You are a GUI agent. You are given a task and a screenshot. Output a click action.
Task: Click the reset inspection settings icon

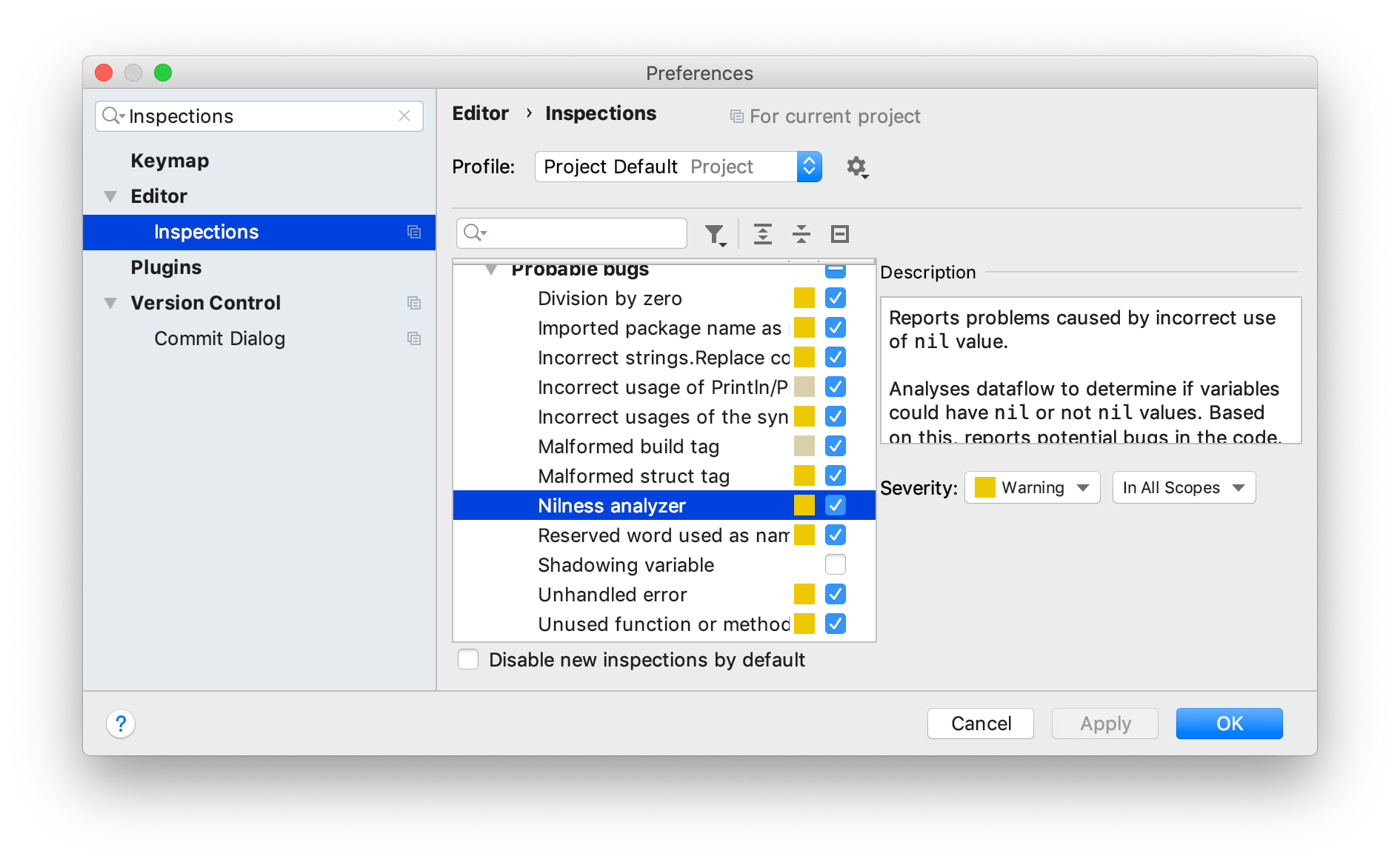tap(839, 233)
